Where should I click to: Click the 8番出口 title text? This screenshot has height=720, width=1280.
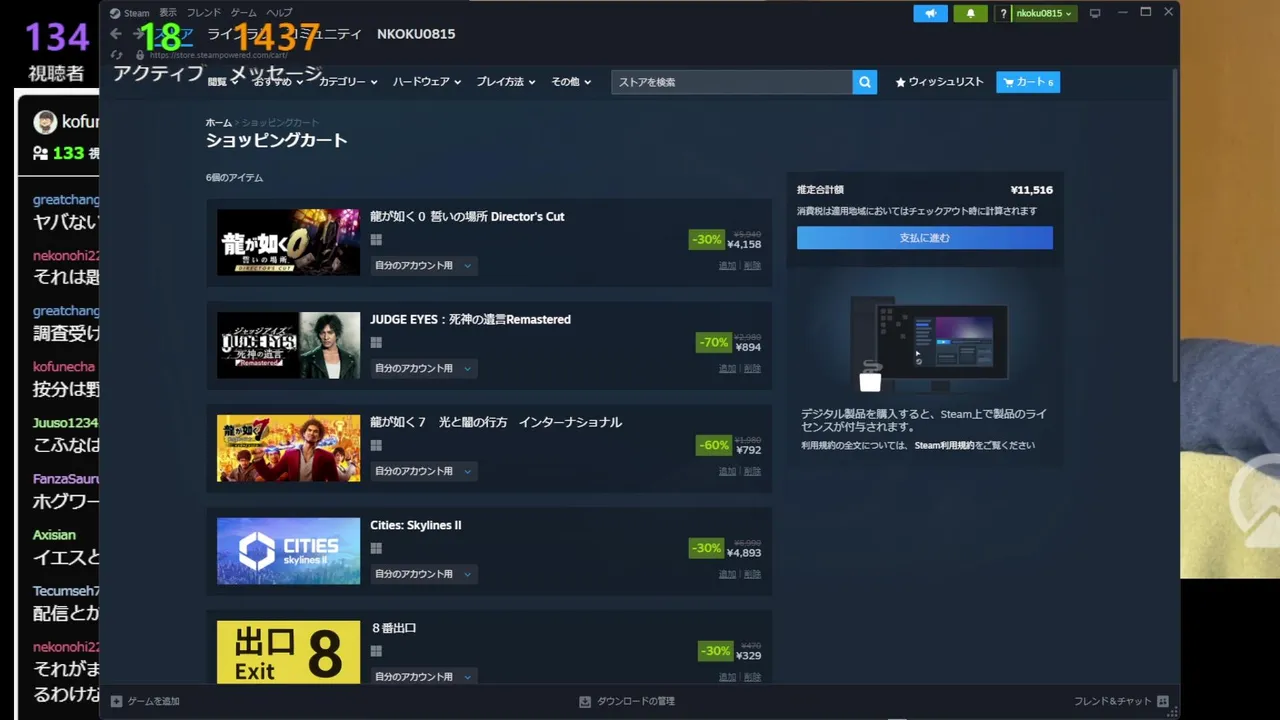(x=393, y=628)
